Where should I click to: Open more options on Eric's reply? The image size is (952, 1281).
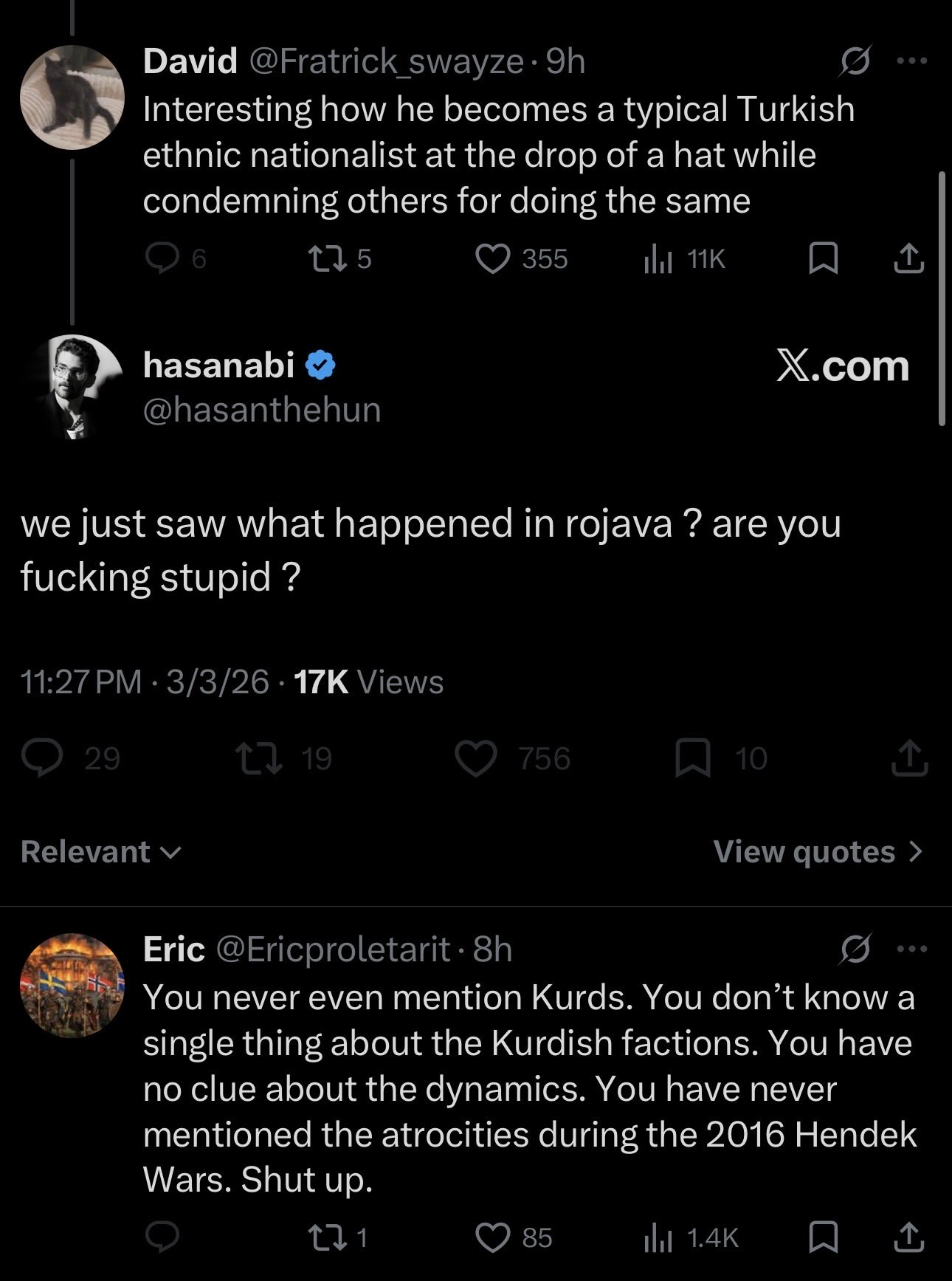click(x=912, y=949)
